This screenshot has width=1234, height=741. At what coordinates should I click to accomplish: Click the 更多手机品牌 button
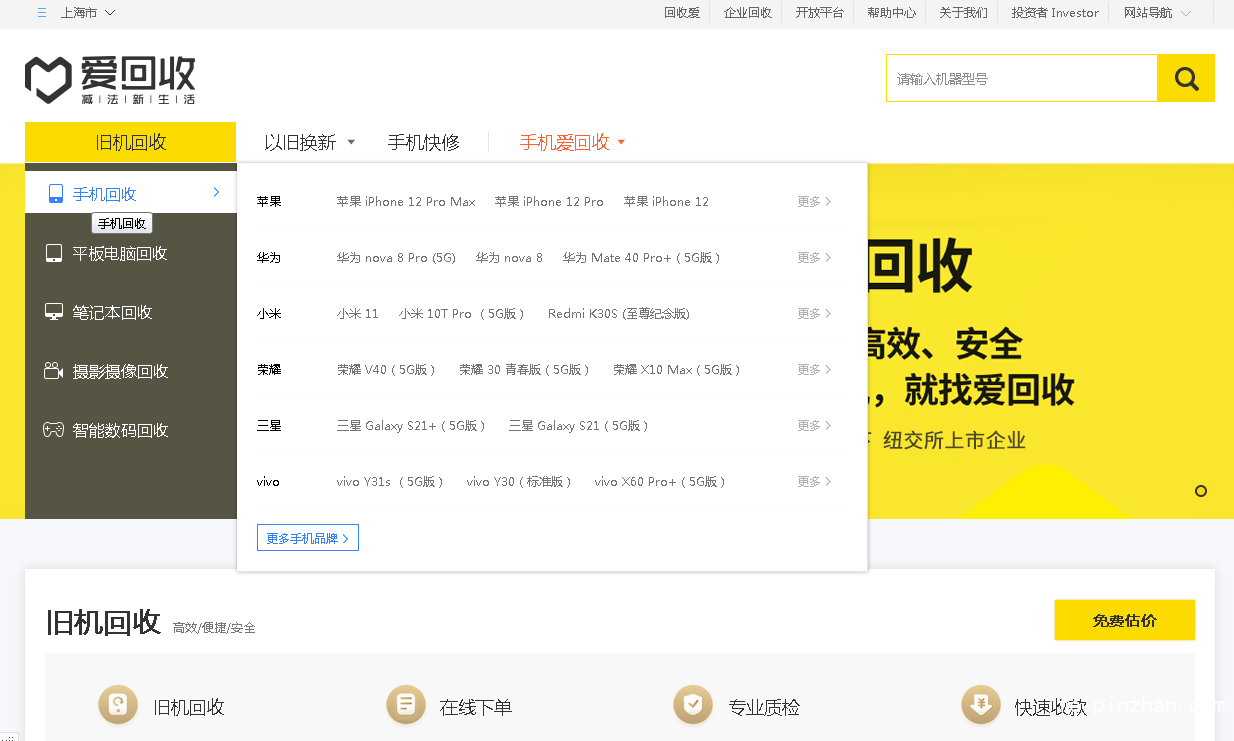(x=308, y=538)
